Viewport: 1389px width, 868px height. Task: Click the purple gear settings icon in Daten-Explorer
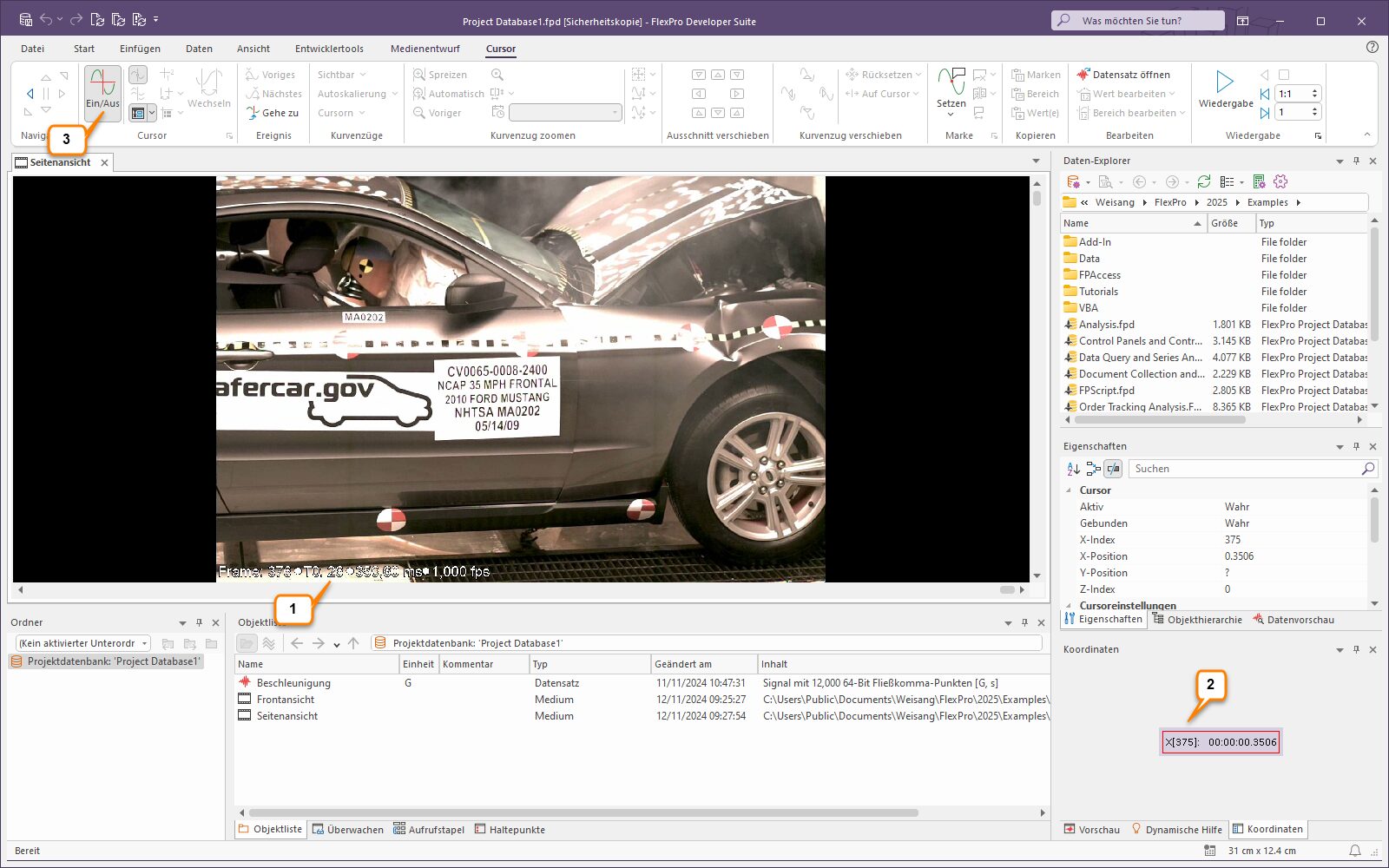click(1280, 181)
